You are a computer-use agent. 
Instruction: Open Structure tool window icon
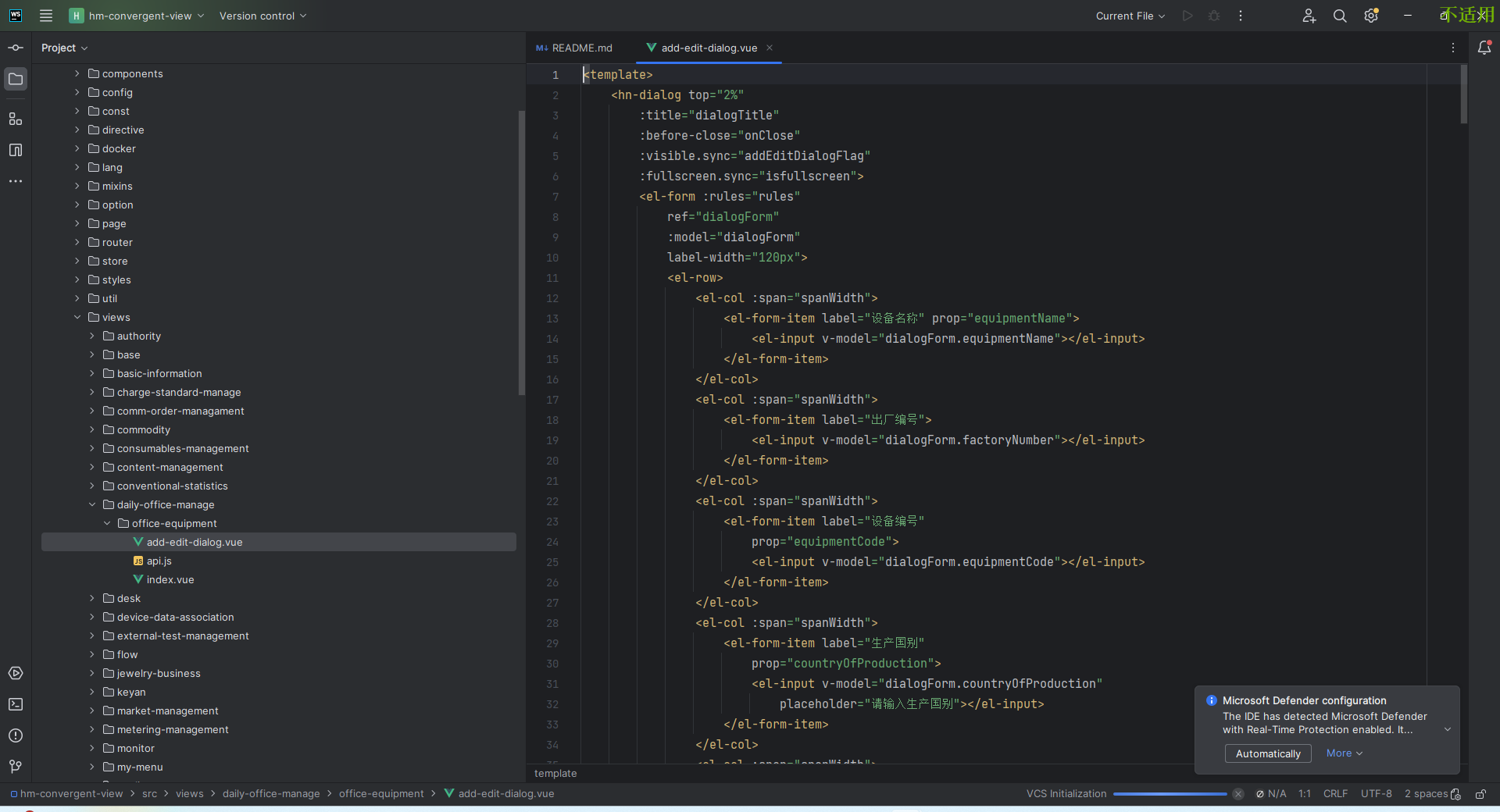(x=16, y=119)
